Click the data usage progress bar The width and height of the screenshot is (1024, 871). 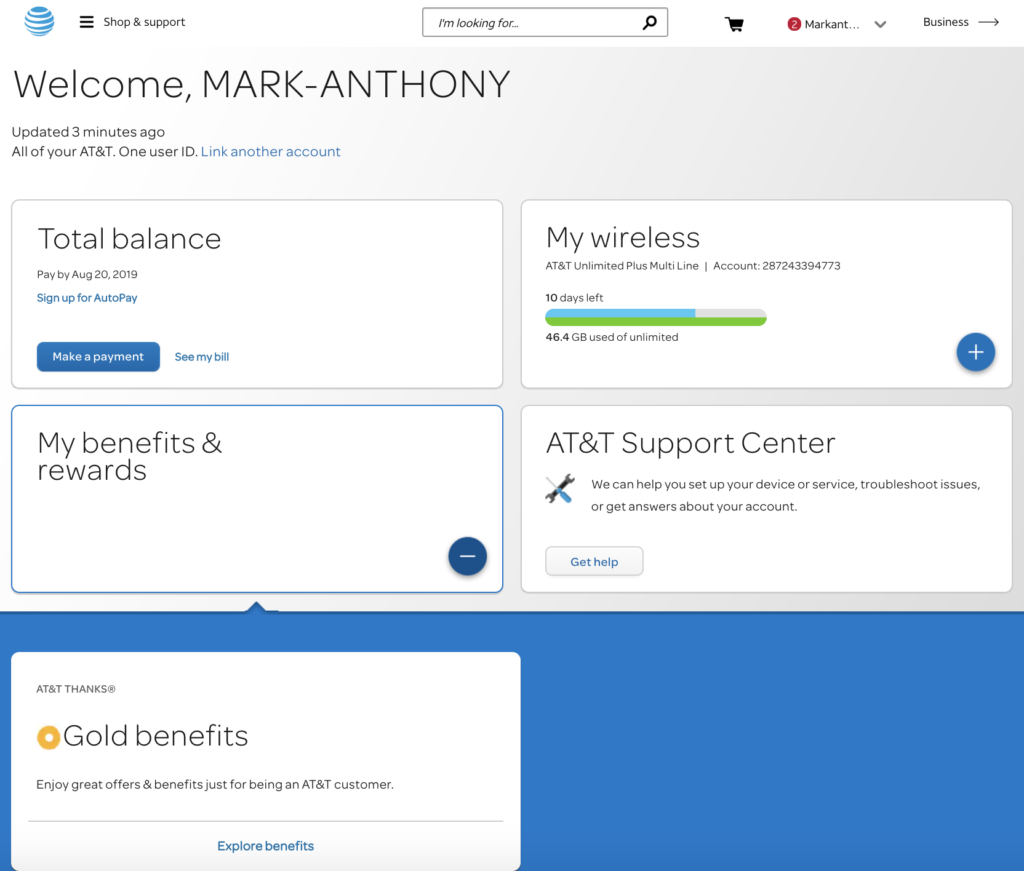[x=656, y=317]
